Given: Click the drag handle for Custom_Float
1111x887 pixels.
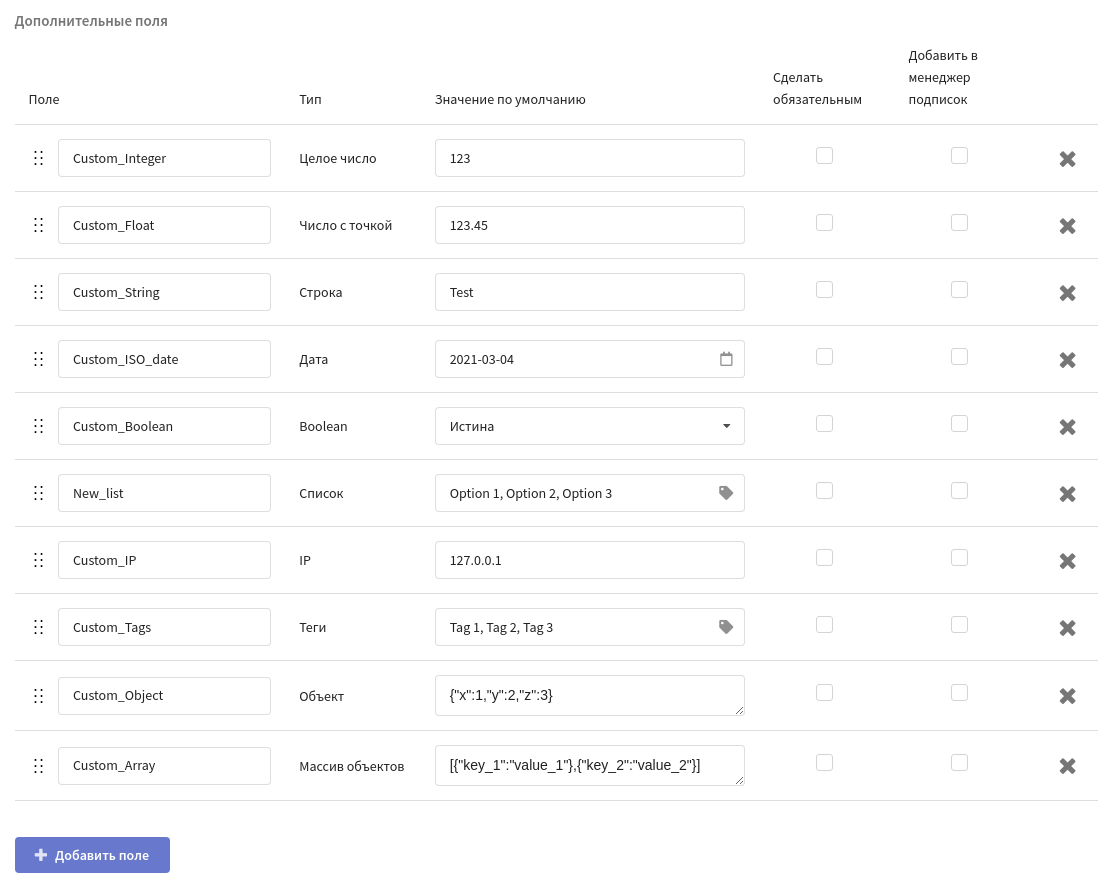Looking at the screenshot, I should 38,225.
